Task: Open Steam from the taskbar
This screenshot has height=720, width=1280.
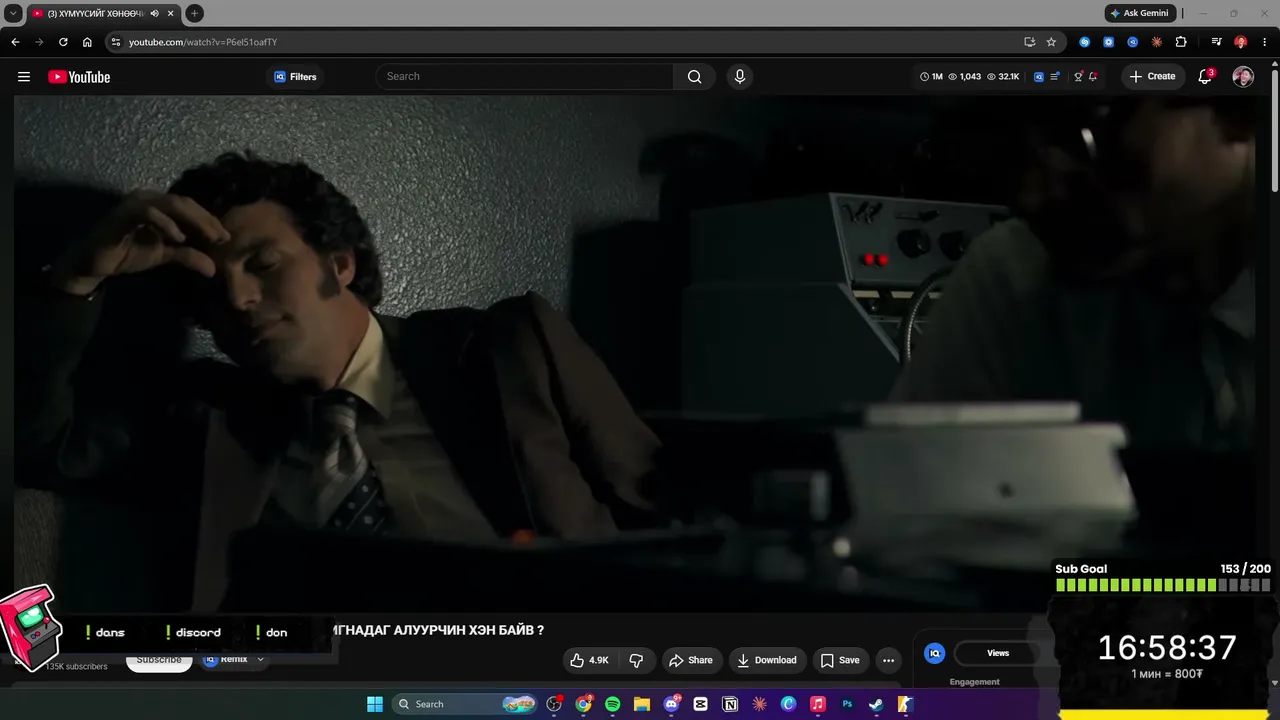Action: coord(876,704)
